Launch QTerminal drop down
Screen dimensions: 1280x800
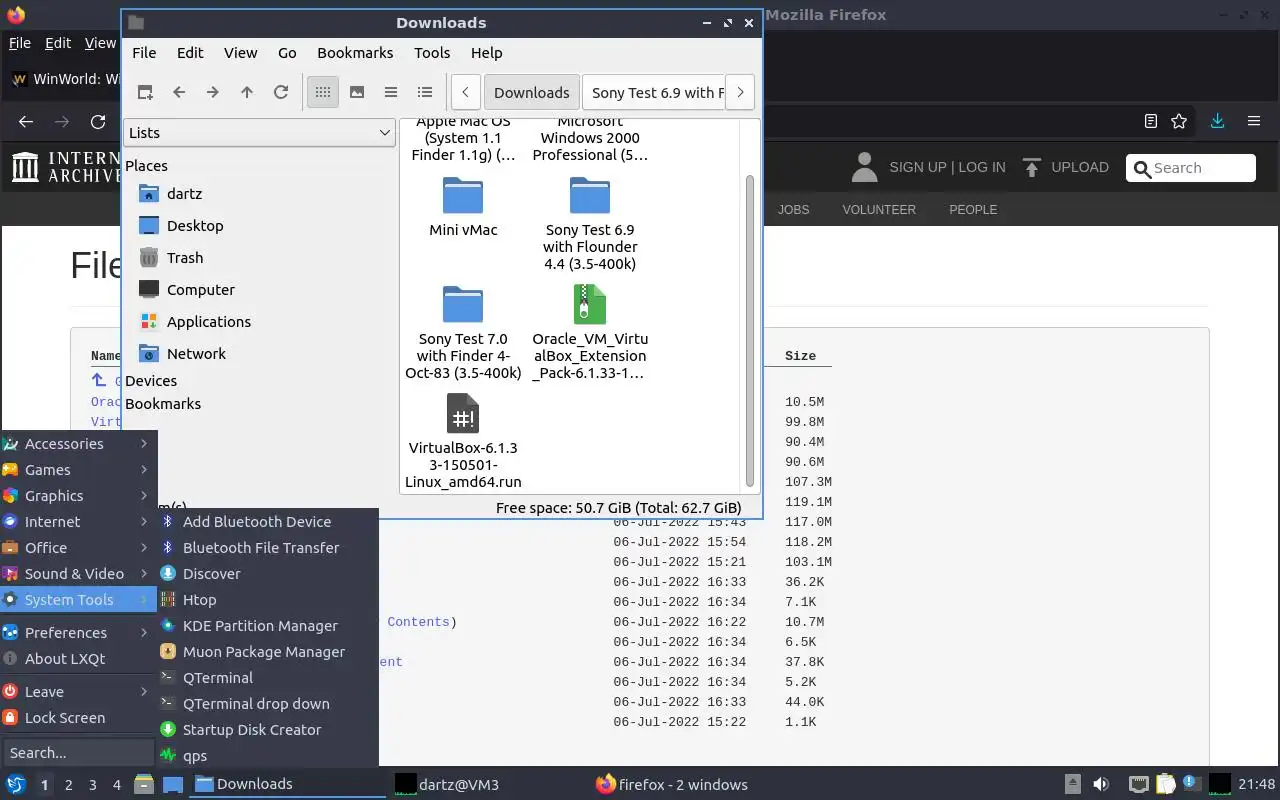[x=267, y=703]
